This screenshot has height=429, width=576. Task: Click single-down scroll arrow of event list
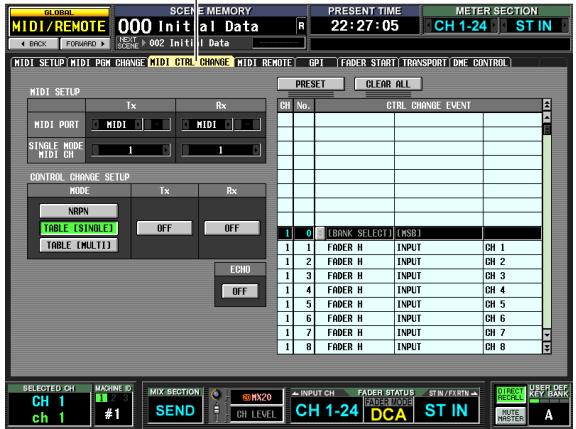pos(547,335)
